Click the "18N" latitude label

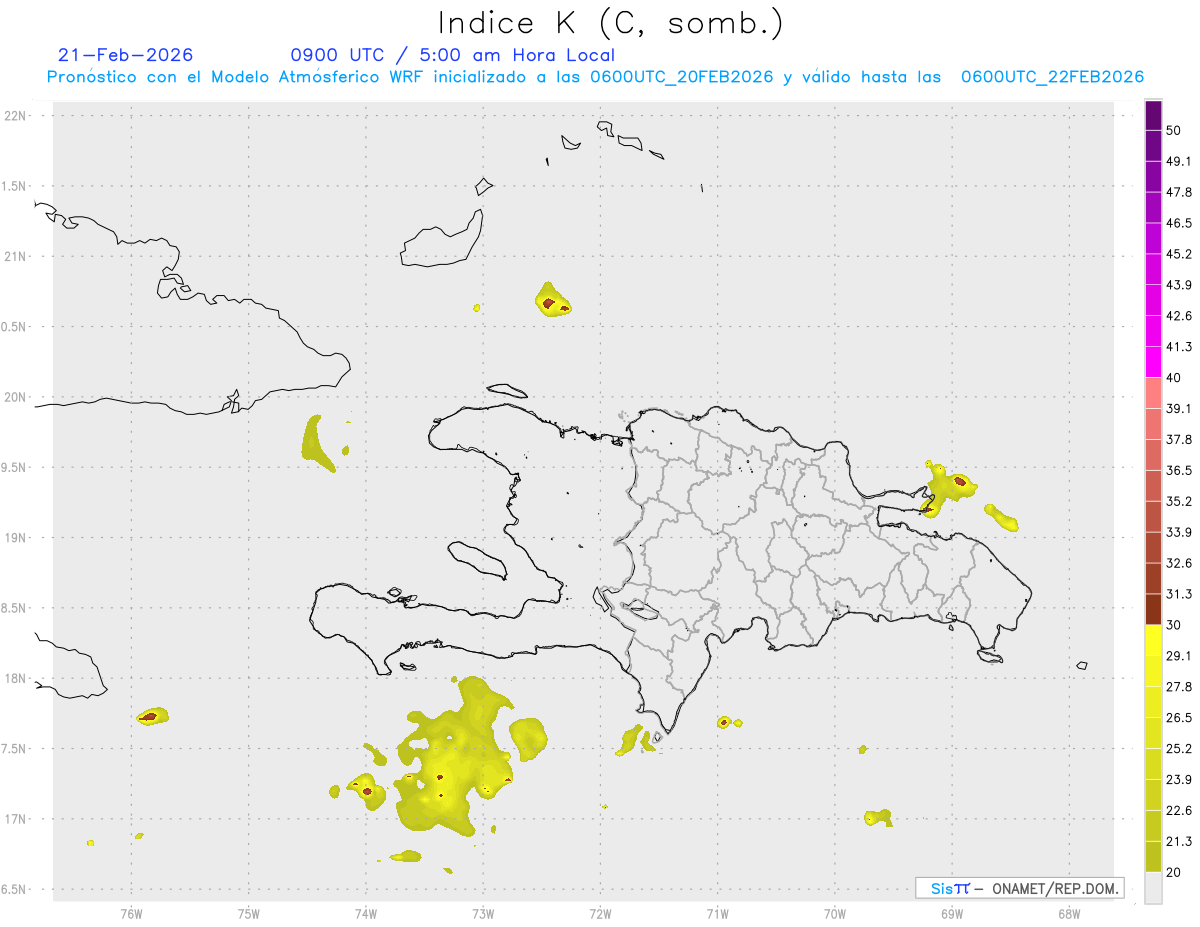pos(17,678)
